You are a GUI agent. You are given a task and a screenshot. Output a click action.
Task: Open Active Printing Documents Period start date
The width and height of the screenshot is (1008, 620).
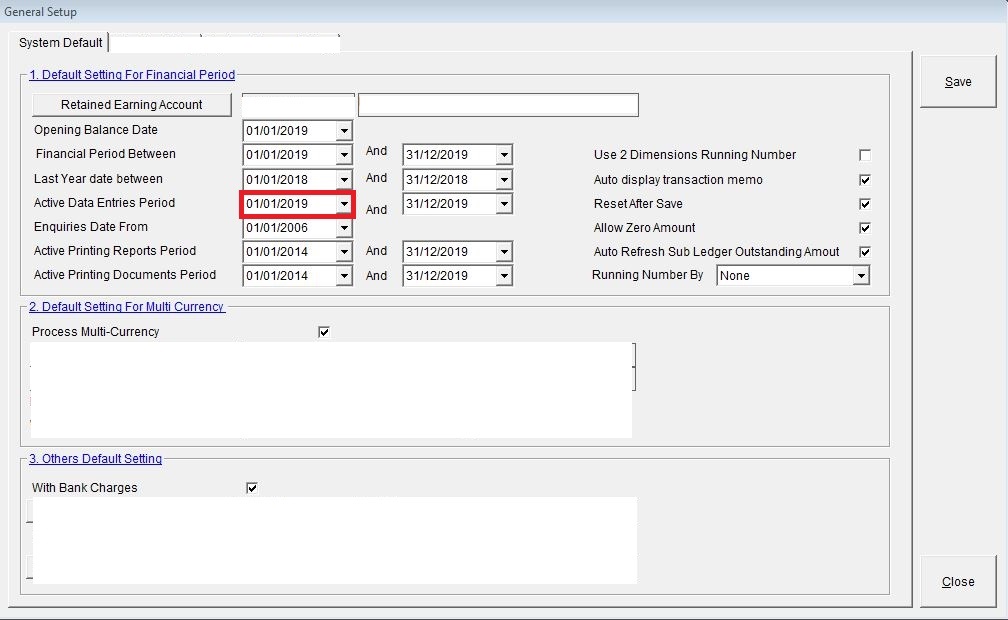(344, 276)
